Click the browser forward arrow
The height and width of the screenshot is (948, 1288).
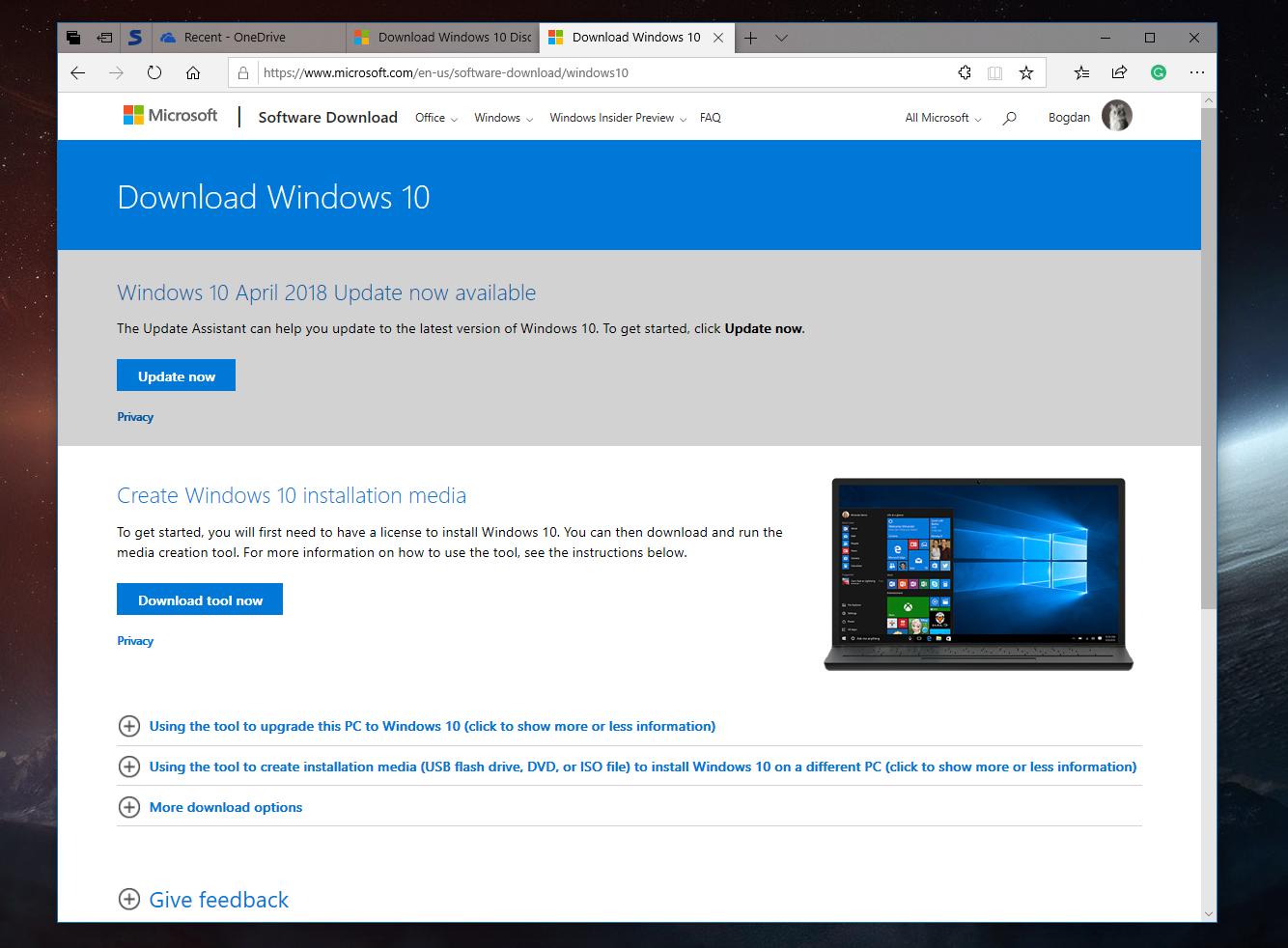coord(116,72)
